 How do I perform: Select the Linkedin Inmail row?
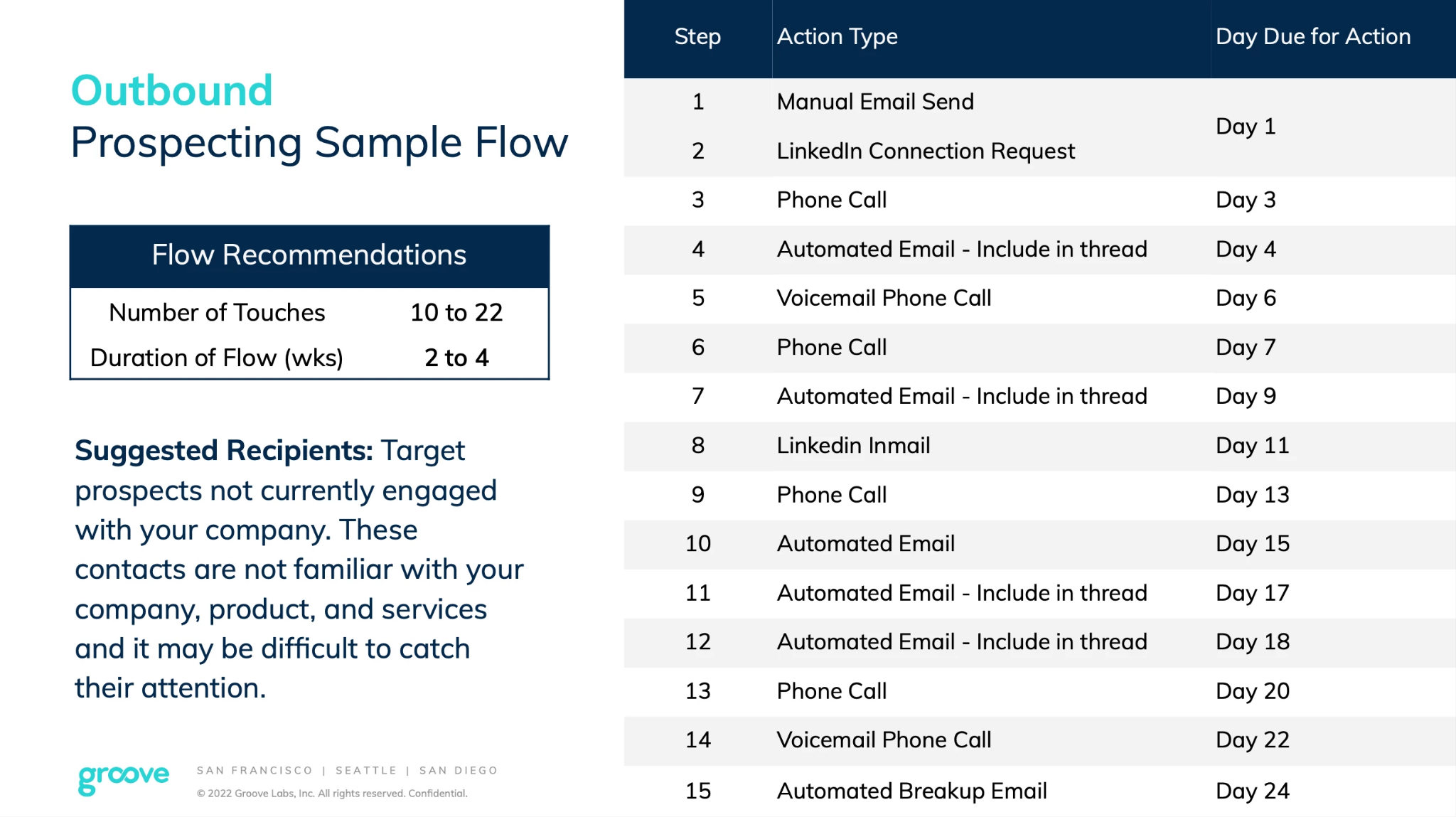point(1039,446)
